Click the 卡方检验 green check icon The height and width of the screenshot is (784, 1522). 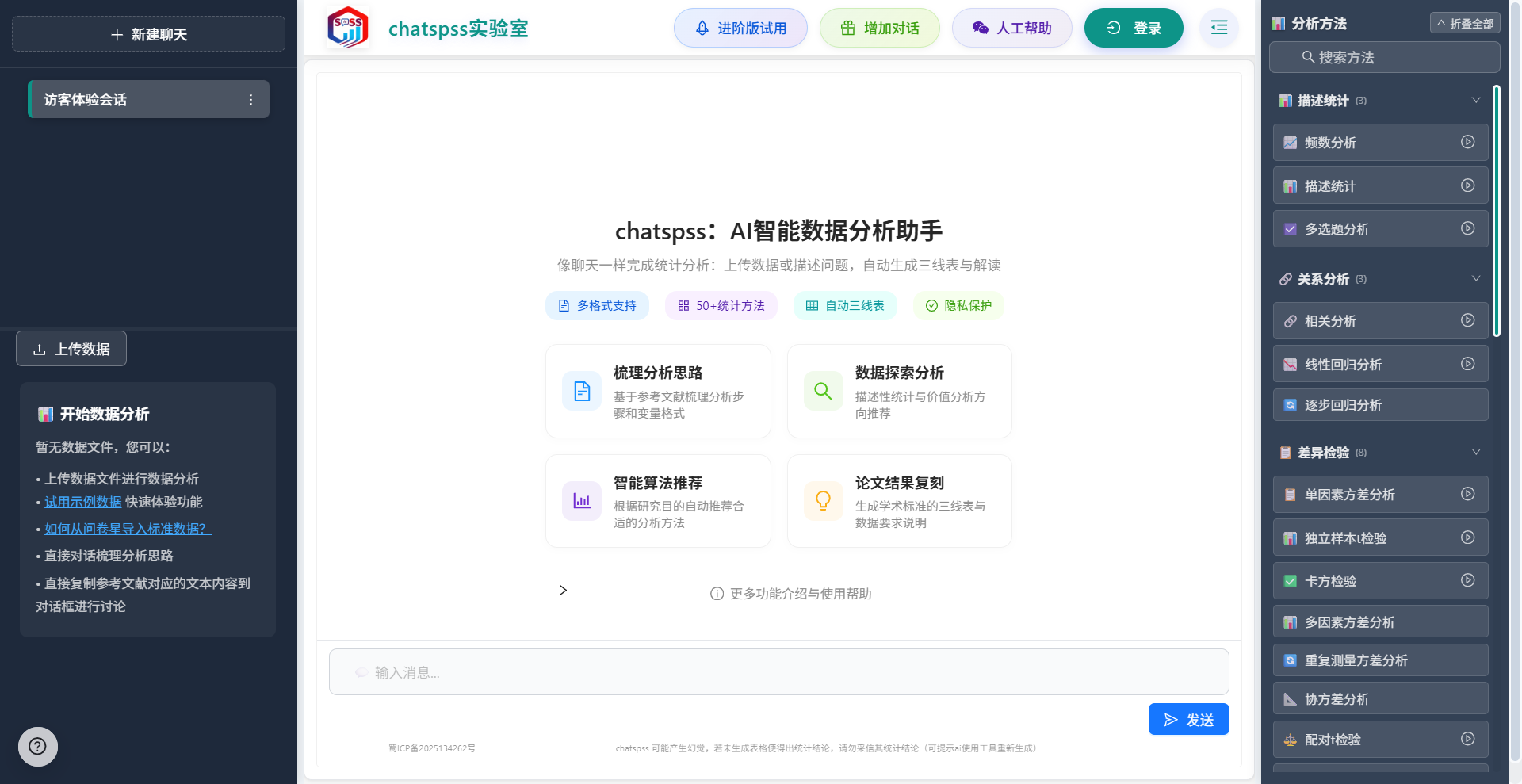(x=1291, y=581)
